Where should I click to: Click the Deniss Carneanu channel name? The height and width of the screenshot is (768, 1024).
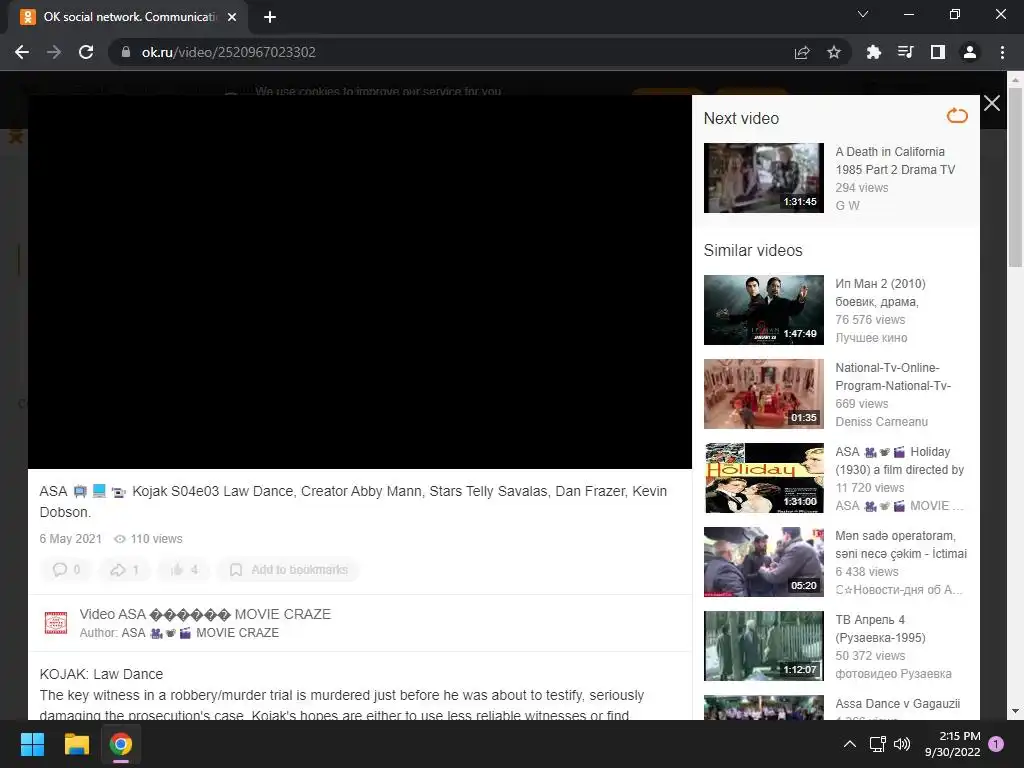coord(881,422)
